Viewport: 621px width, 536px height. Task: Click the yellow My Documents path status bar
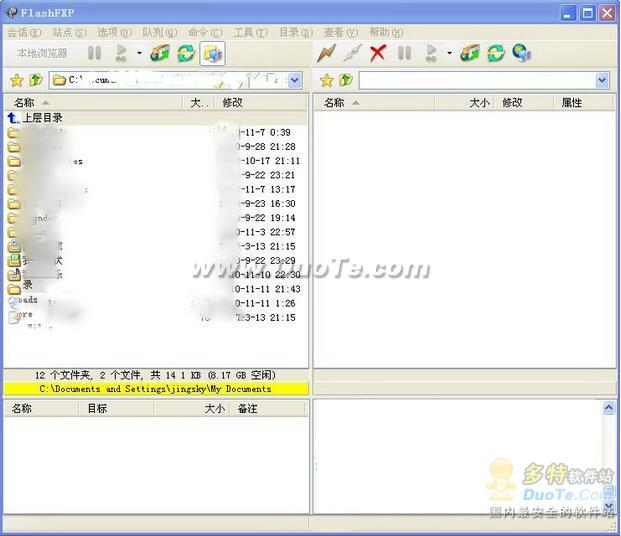[156, 389]
